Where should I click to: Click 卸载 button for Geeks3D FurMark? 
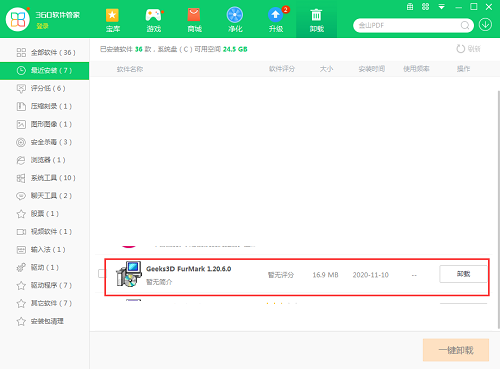pos(463,274)
